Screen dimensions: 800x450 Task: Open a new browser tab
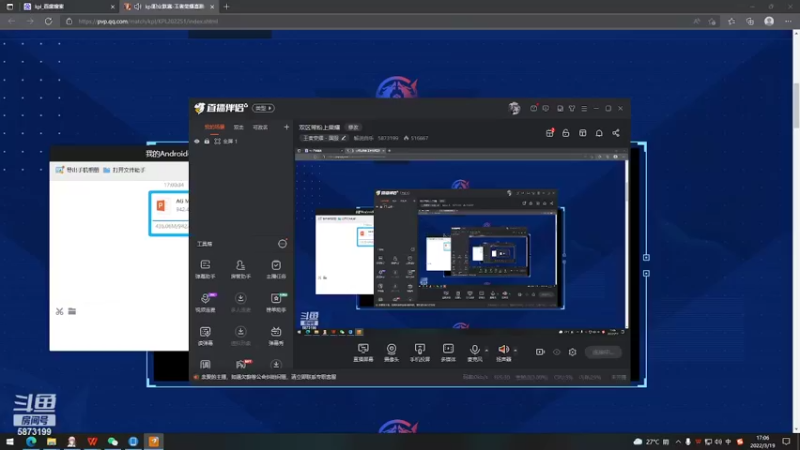pyautogui.click(x=227, y=7)
